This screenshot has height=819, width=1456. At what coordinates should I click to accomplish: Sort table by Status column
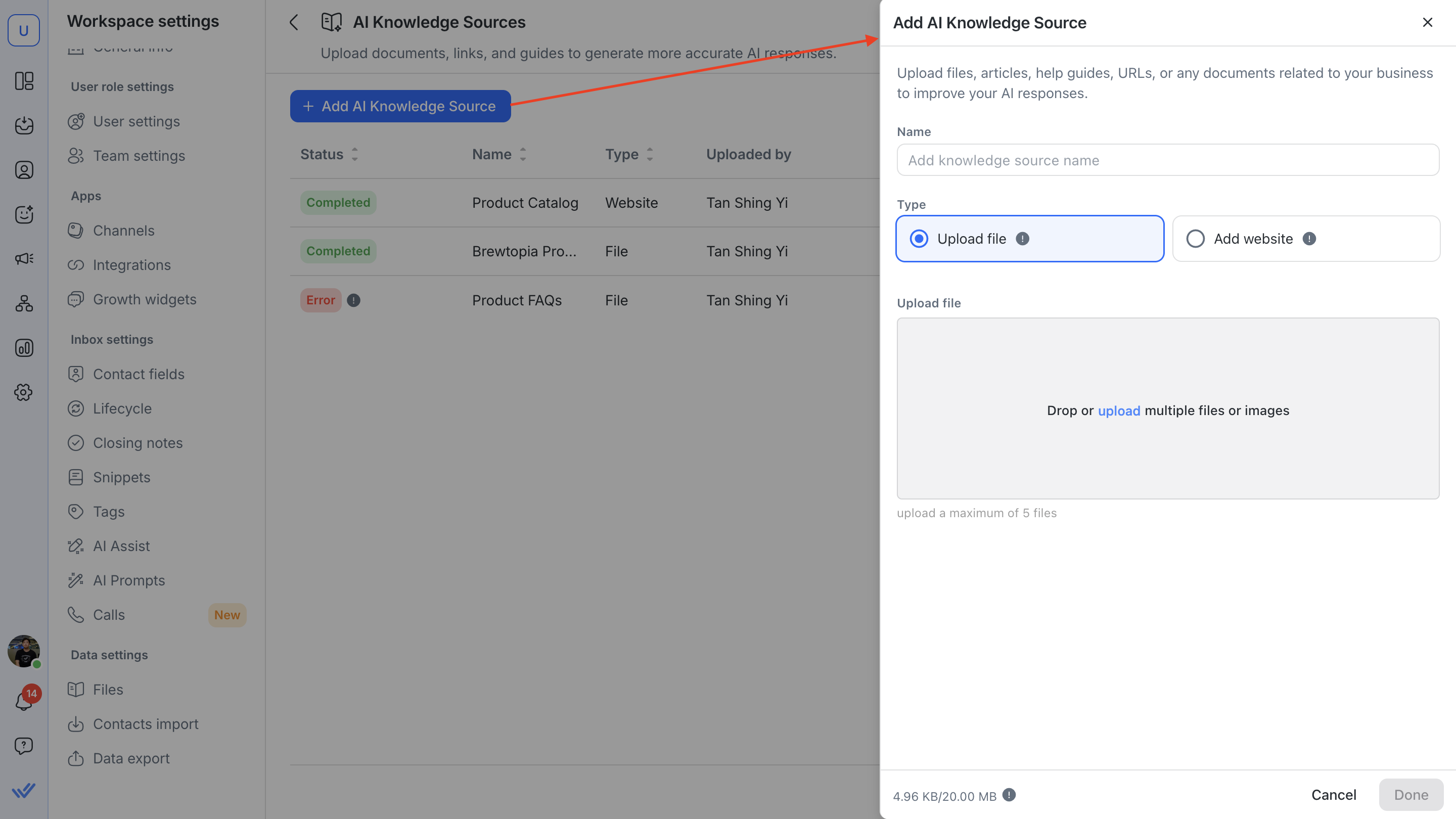354,154
